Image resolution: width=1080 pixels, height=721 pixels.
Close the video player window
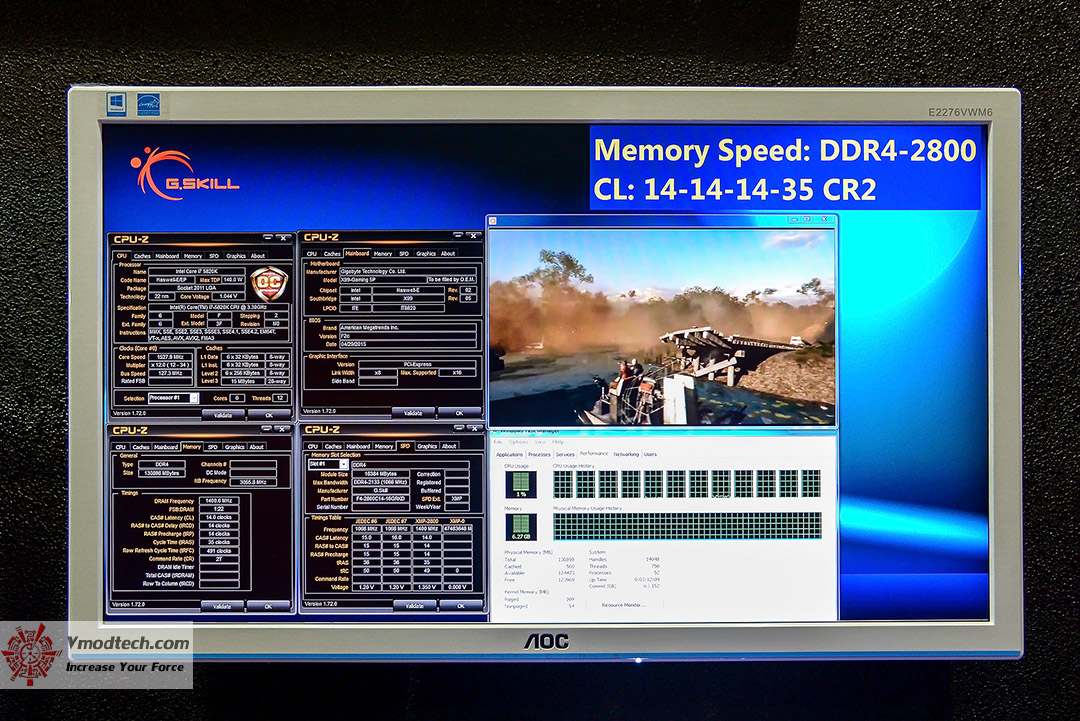[824, 219]
